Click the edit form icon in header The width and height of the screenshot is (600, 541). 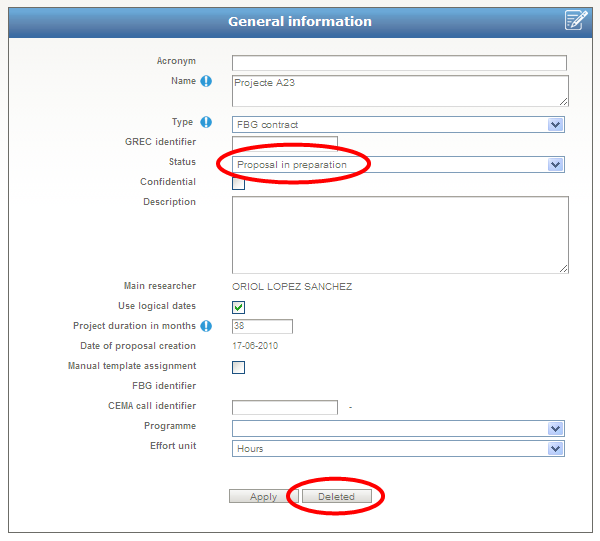tap(576, 21)
